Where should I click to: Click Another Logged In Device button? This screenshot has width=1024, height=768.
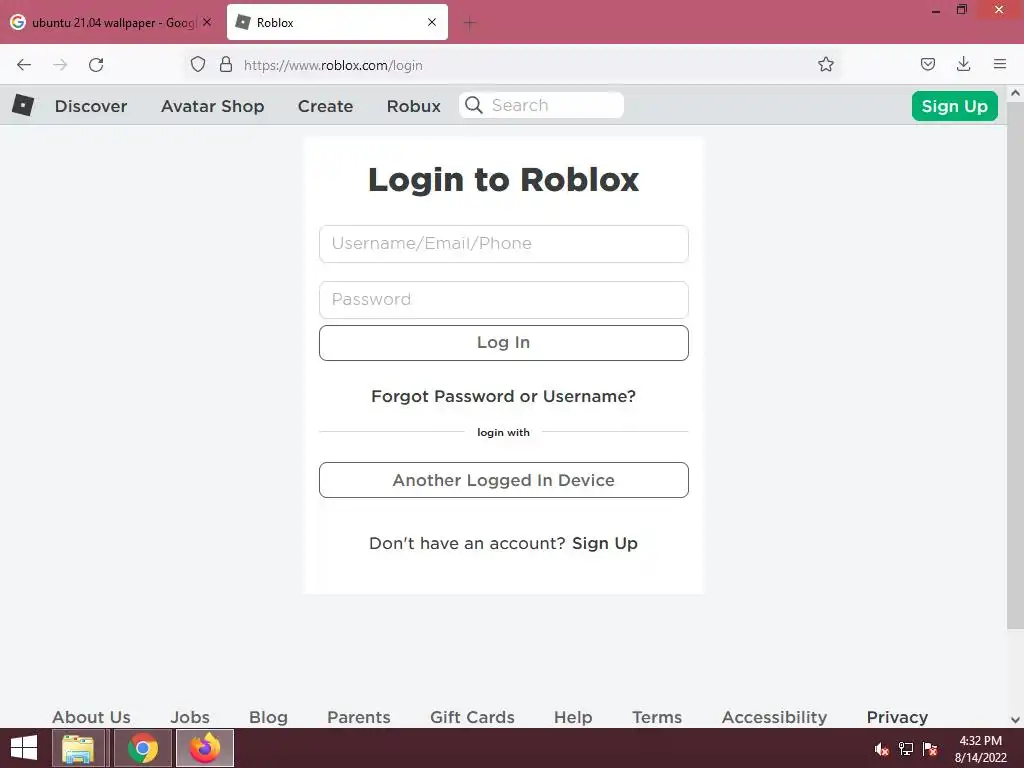(x=504, y=480)
